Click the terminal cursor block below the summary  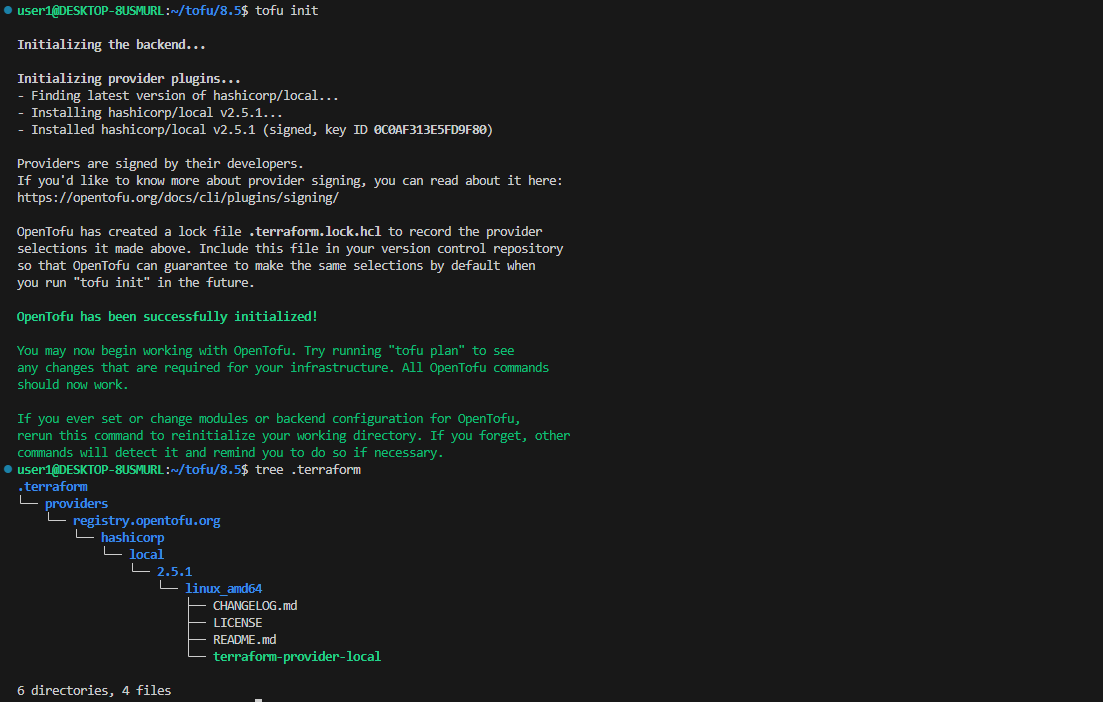point(258,700)
